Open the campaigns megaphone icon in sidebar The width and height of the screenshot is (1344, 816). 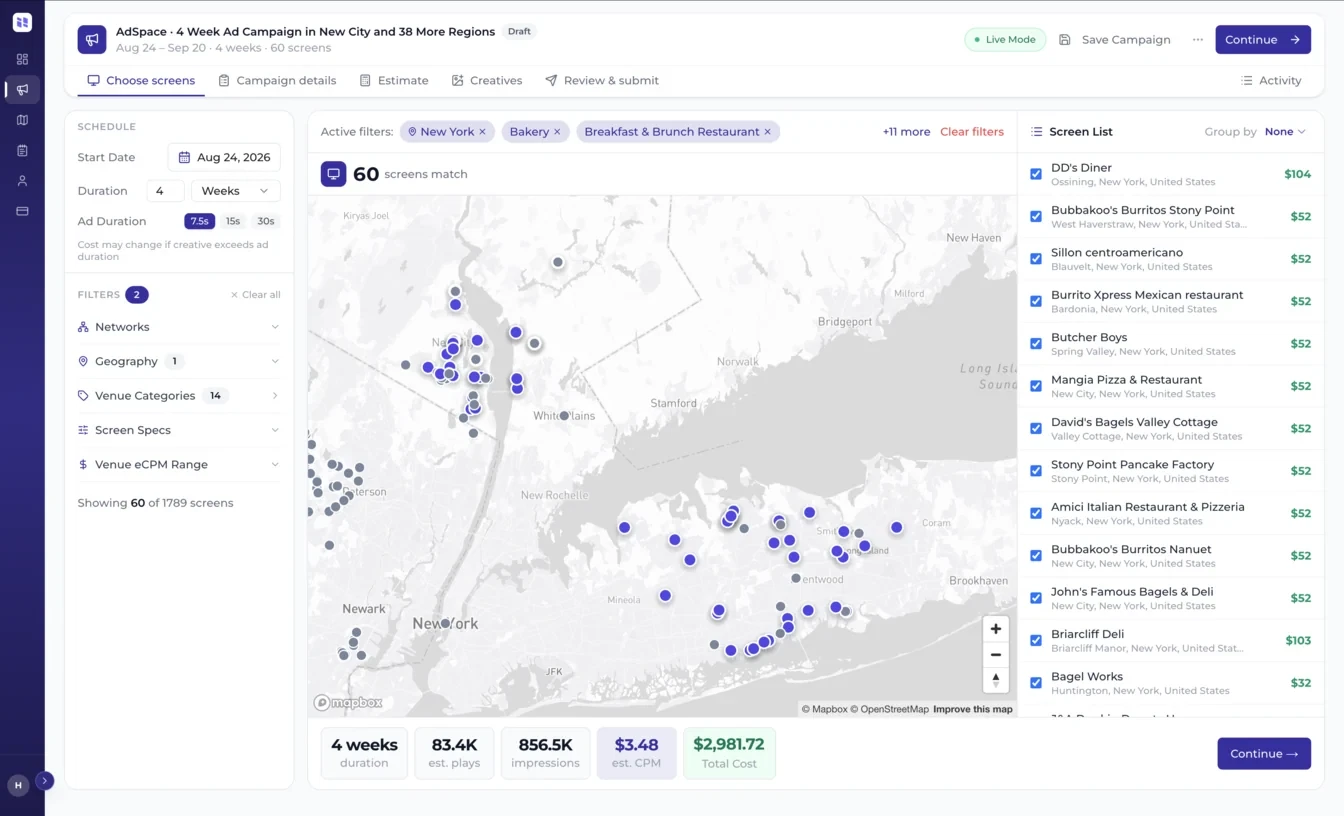point(22,90)
